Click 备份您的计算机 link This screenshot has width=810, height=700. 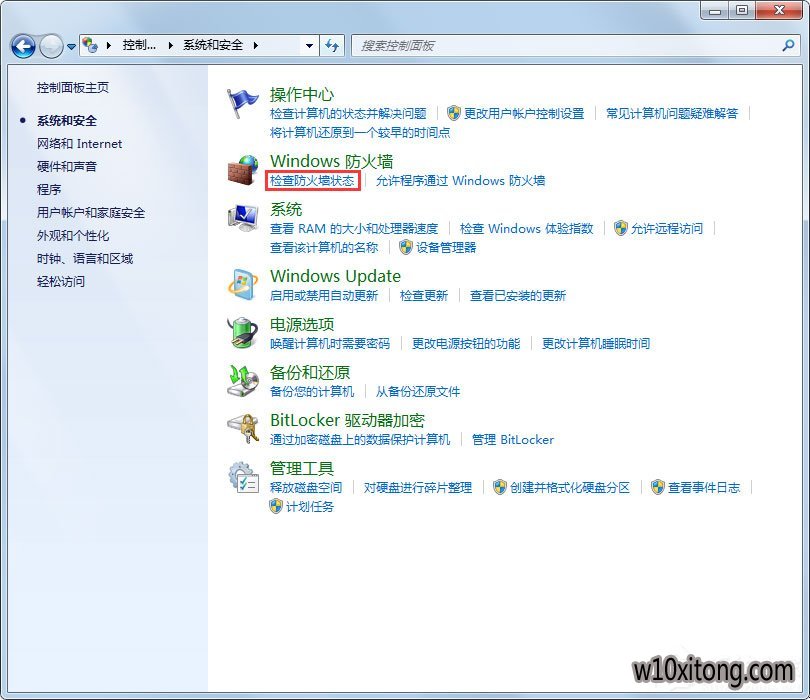pos(312,392)
